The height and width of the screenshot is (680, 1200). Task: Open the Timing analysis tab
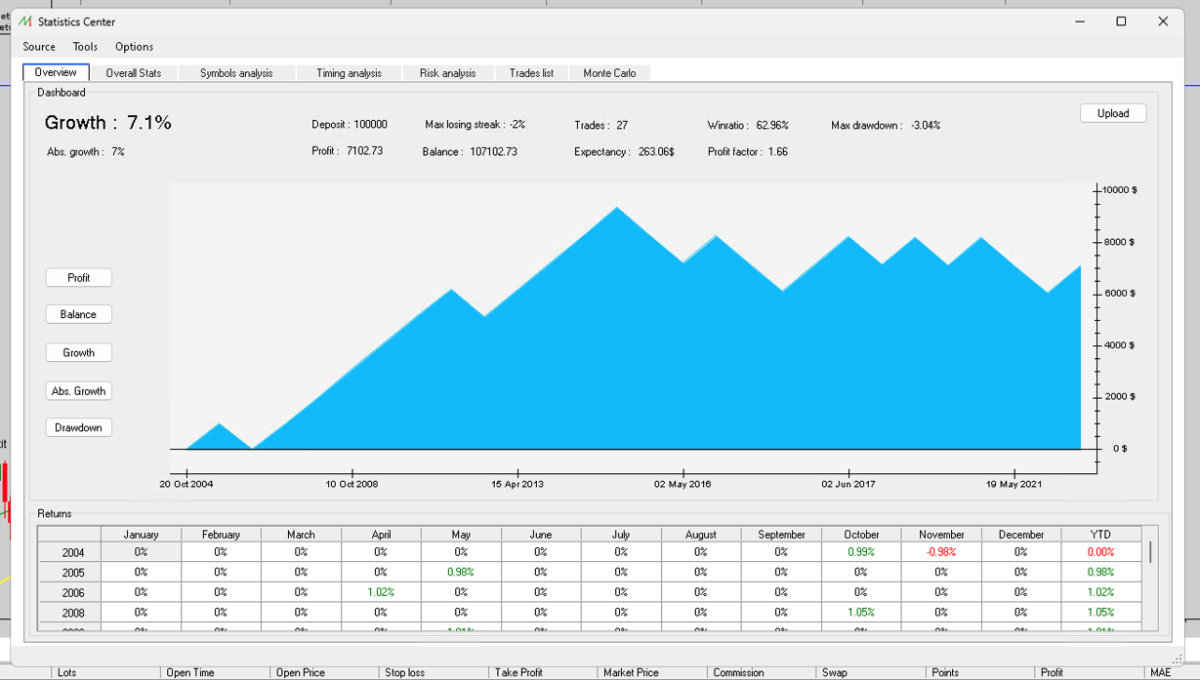(349, 73)
